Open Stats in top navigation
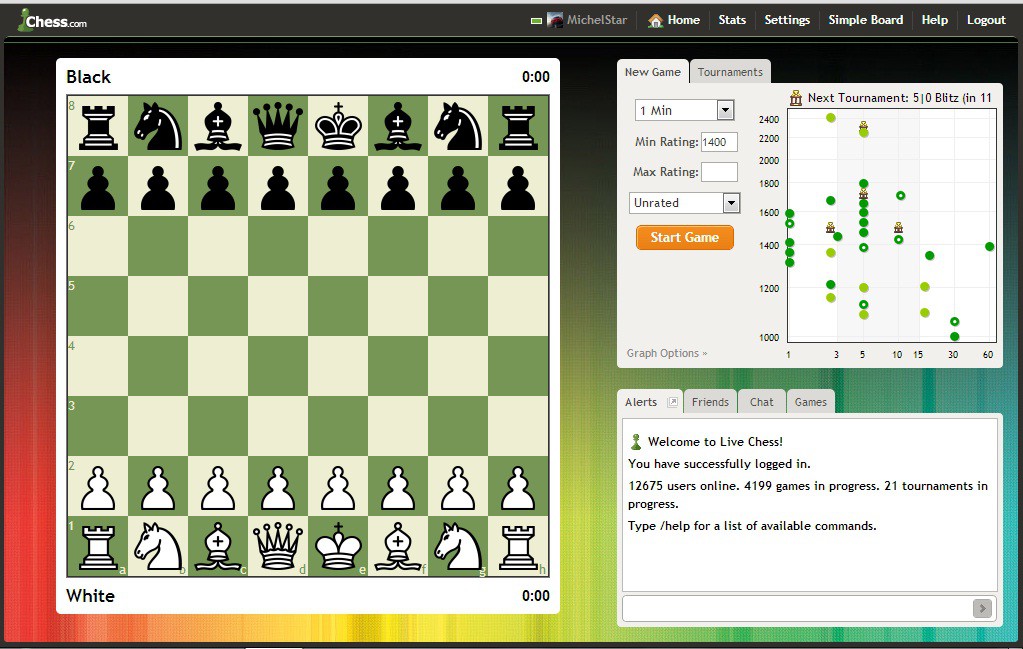This screenshot has height=649, width=1023. pos(732,20)
